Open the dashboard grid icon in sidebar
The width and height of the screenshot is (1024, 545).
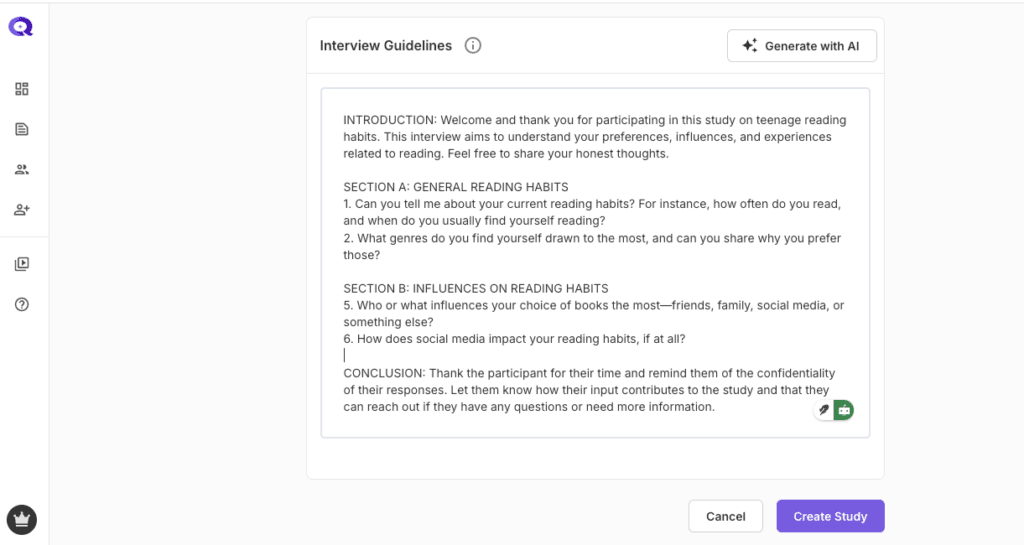22,89
